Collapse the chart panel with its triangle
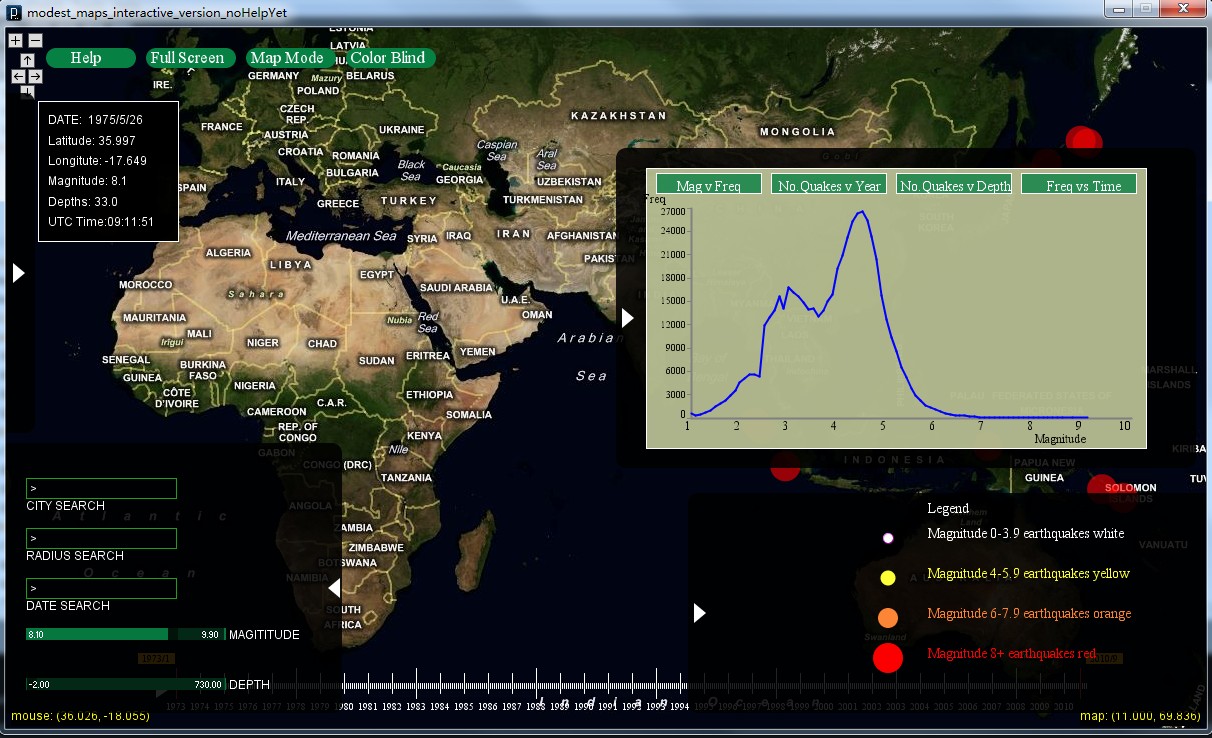 pos(627,317)
